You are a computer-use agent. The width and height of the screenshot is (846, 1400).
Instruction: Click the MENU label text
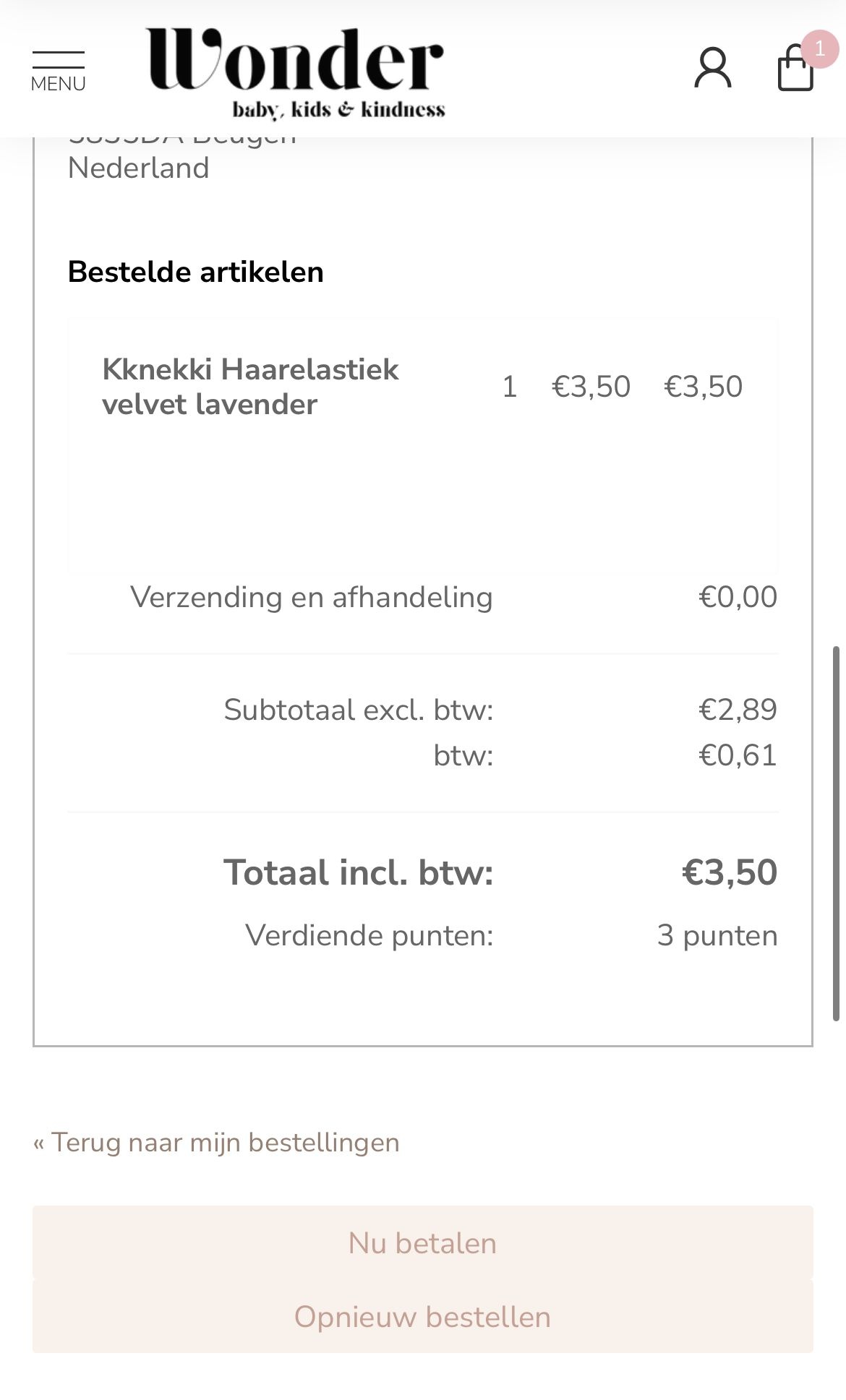(x=58, y=84)
